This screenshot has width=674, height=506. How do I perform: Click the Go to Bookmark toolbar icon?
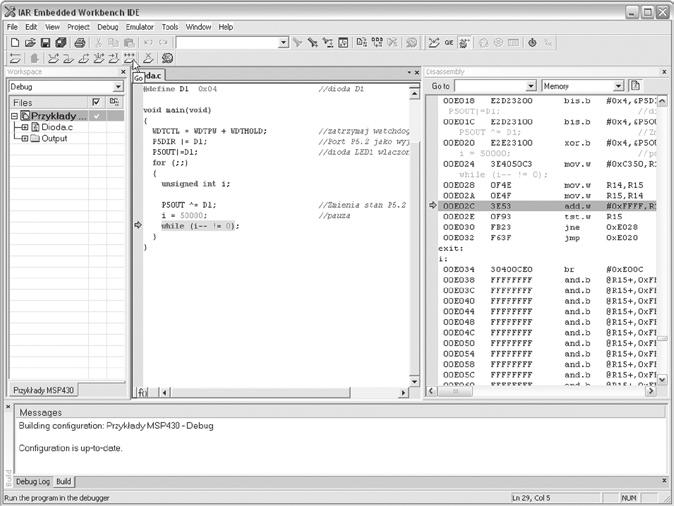click(343, 43)
